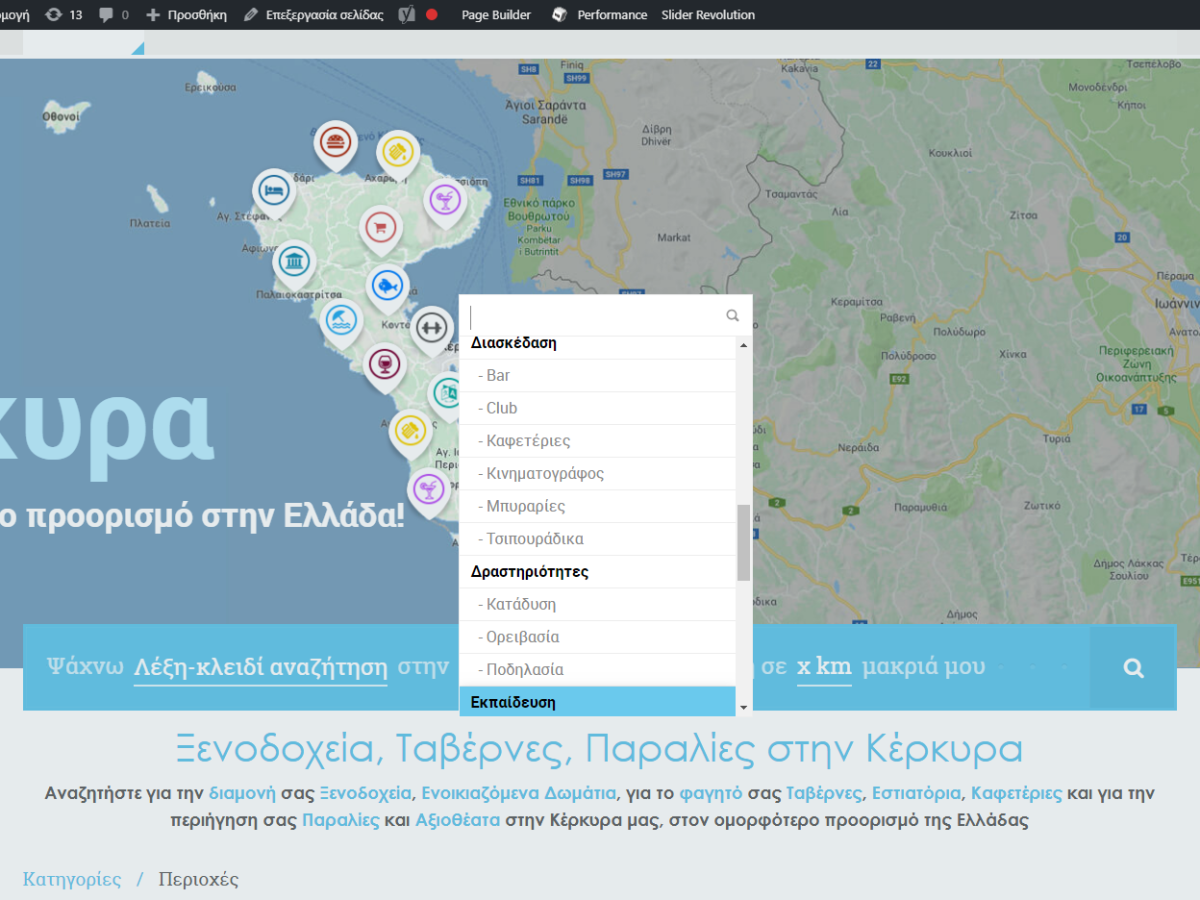Screen dimensions: 1200x900
Task: Click the dumbbell gym map marker
Action: [x=432, y=328]
